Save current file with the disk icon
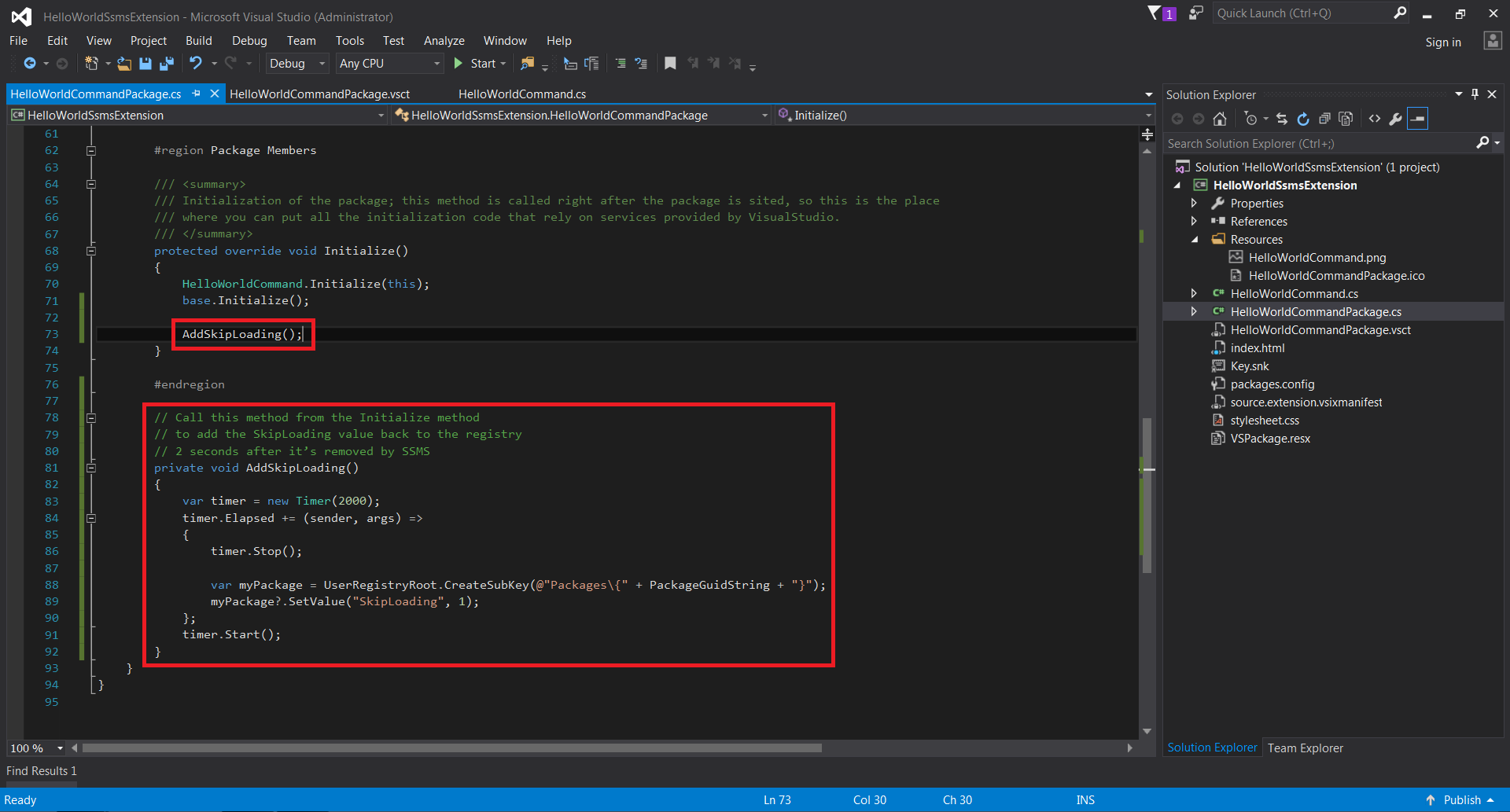Image resolution: width=1510 pixels, height=812 pixels. click(x=145, y=64)
